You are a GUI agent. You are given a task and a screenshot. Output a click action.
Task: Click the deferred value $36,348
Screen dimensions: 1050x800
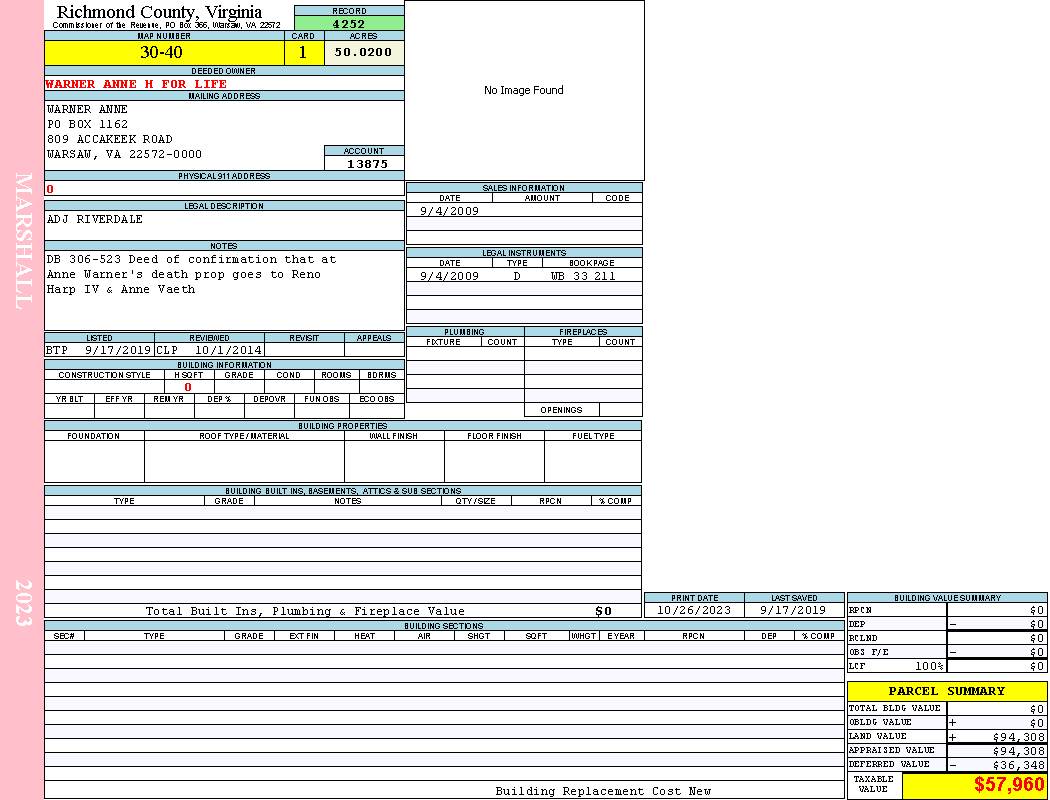pyautogui.click(x=1018, y=765)
